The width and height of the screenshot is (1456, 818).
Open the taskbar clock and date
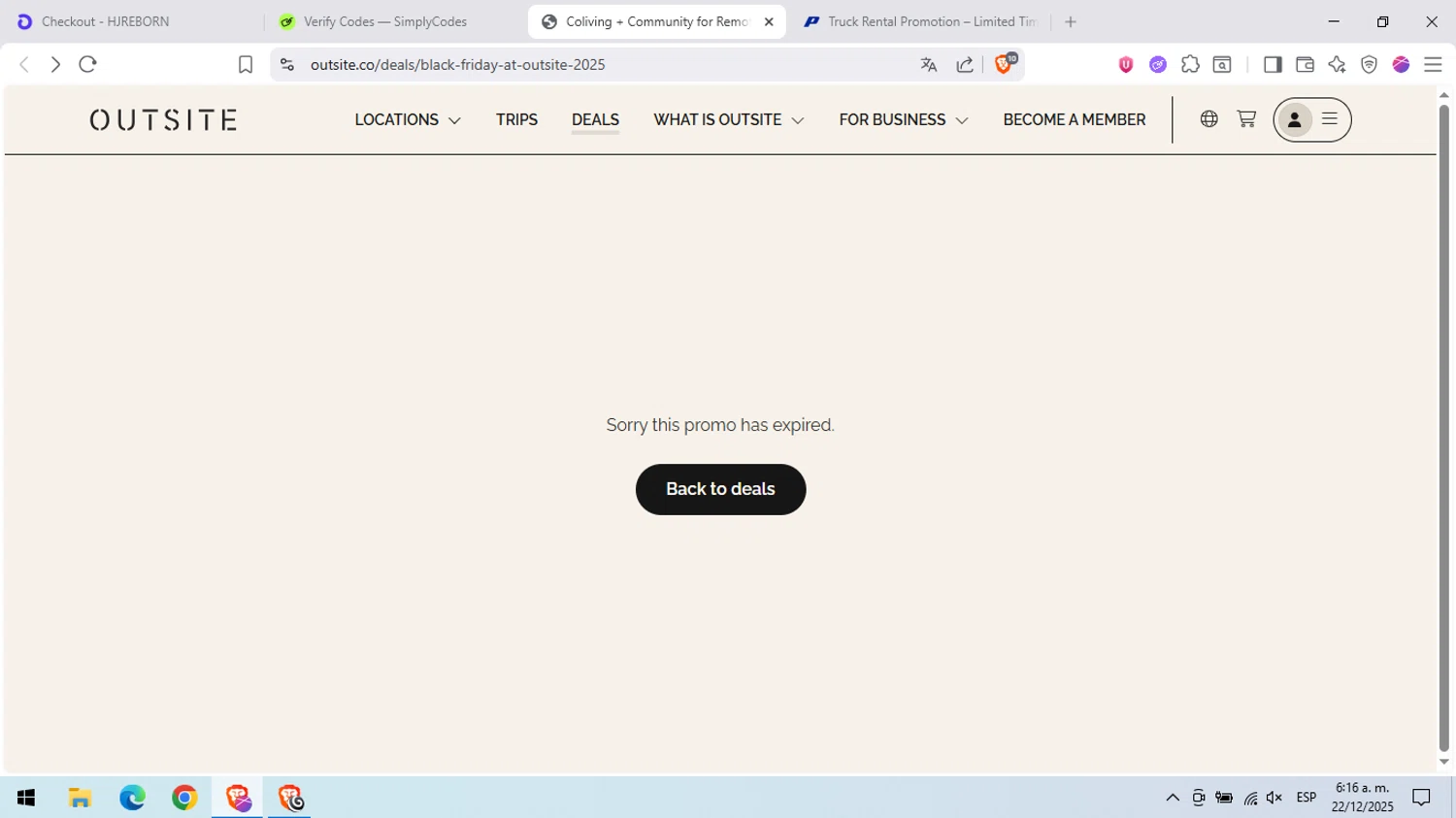pos(1363,798)
